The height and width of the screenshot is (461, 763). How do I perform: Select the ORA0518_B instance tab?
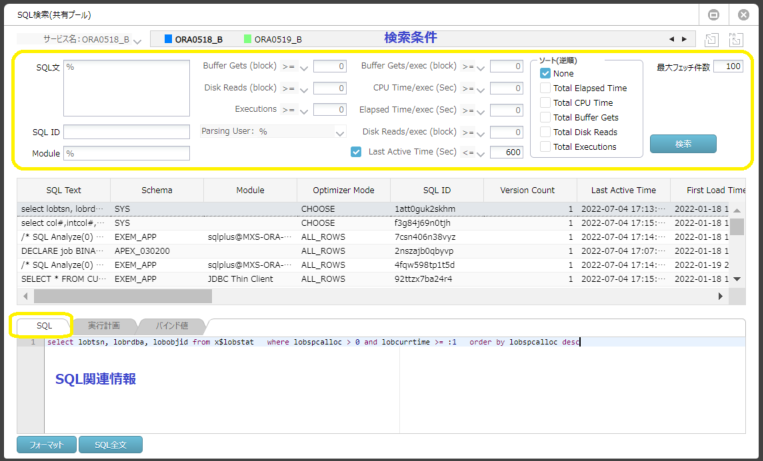click(x=194, y=39)
